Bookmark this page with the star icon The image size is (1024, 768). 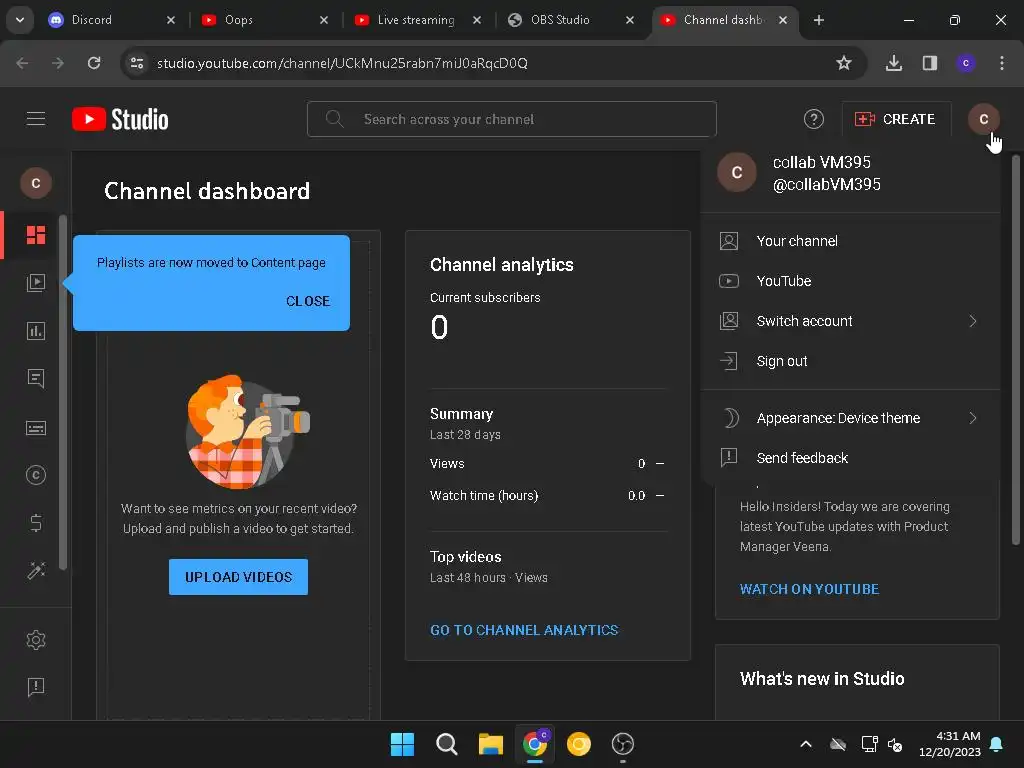[844, 63]
